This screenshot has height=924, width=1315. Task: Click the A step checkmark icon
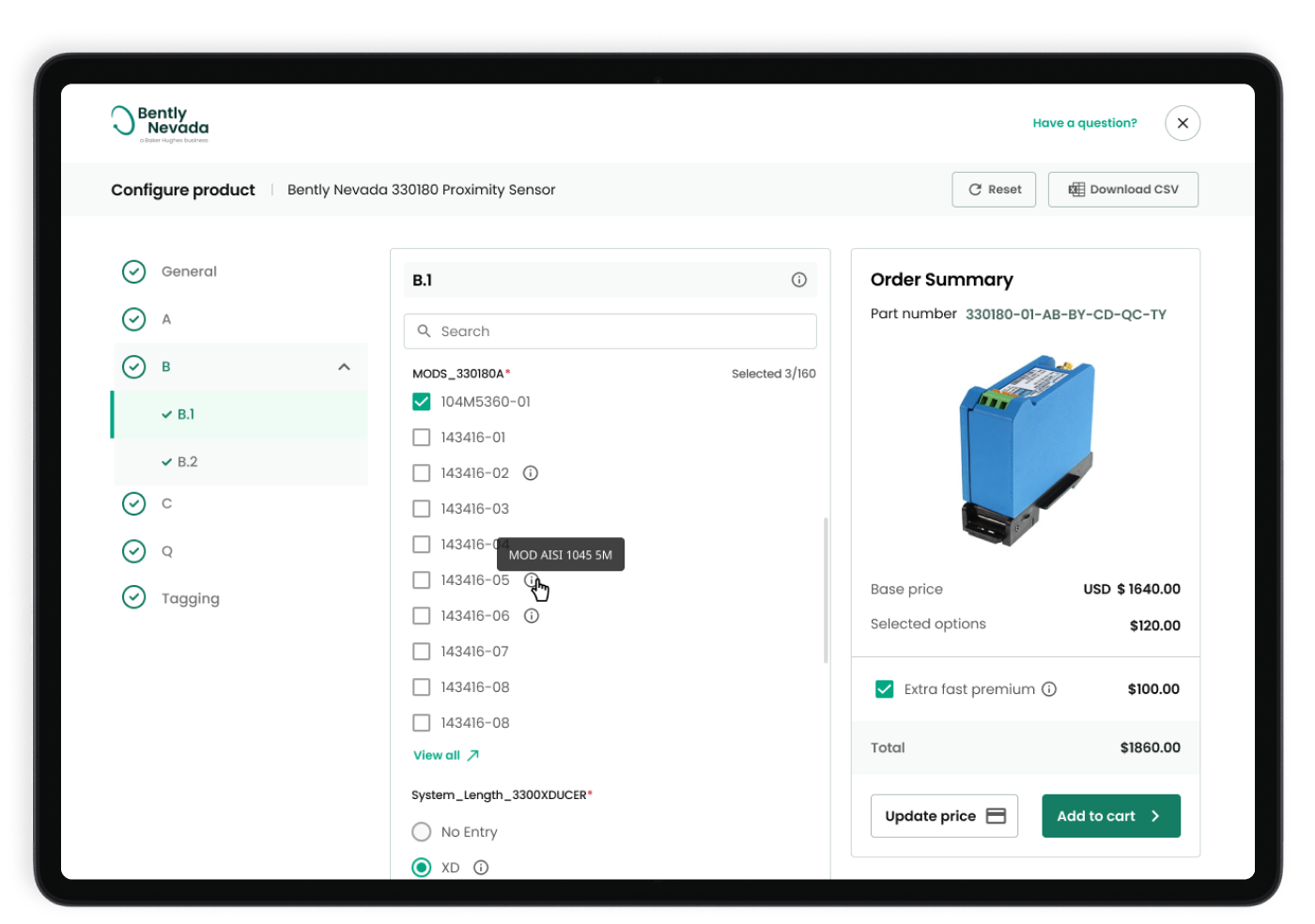[134, 319]
